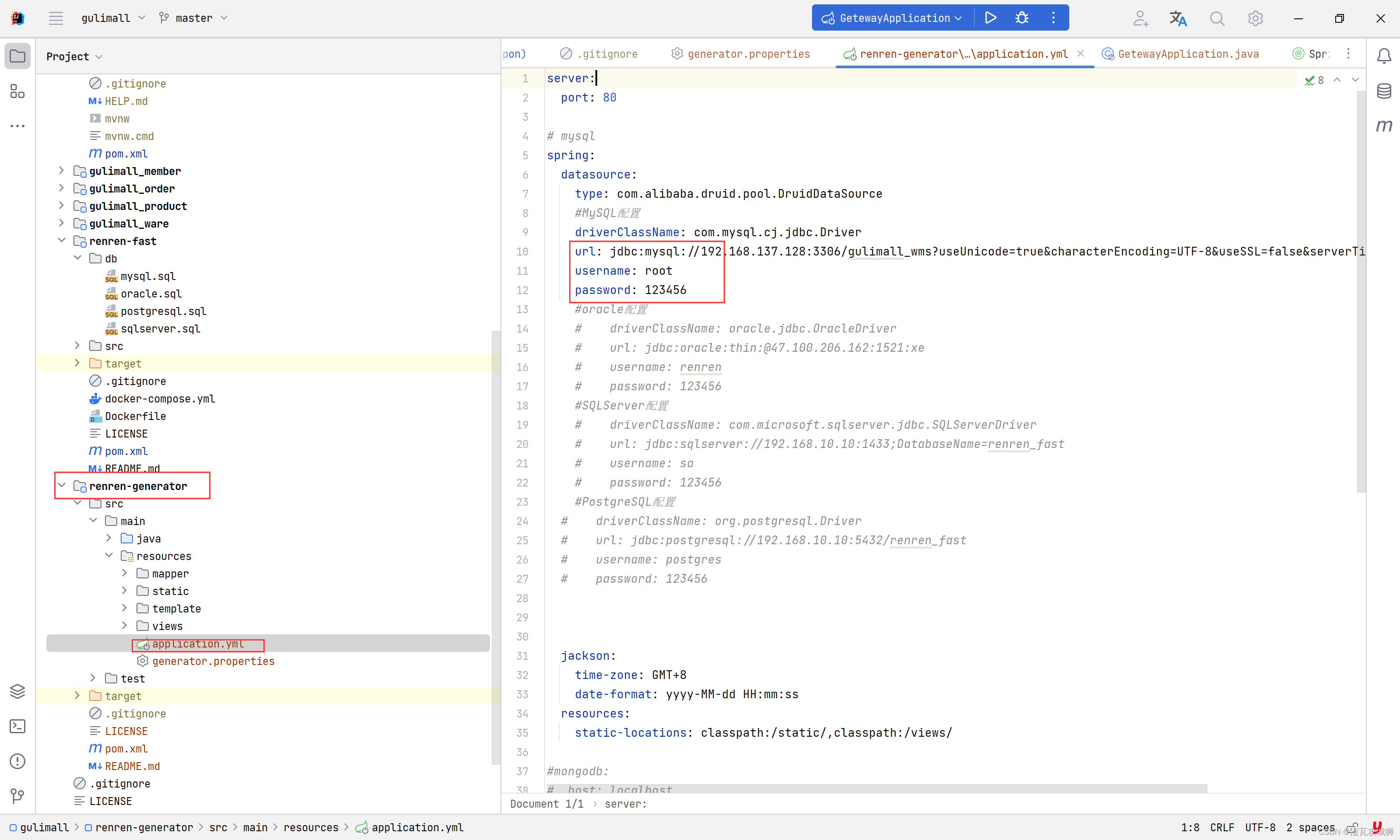Toggle the Project tool window folder icon
The height and width of the screenshot is (840, 1400).
(17, 56)
